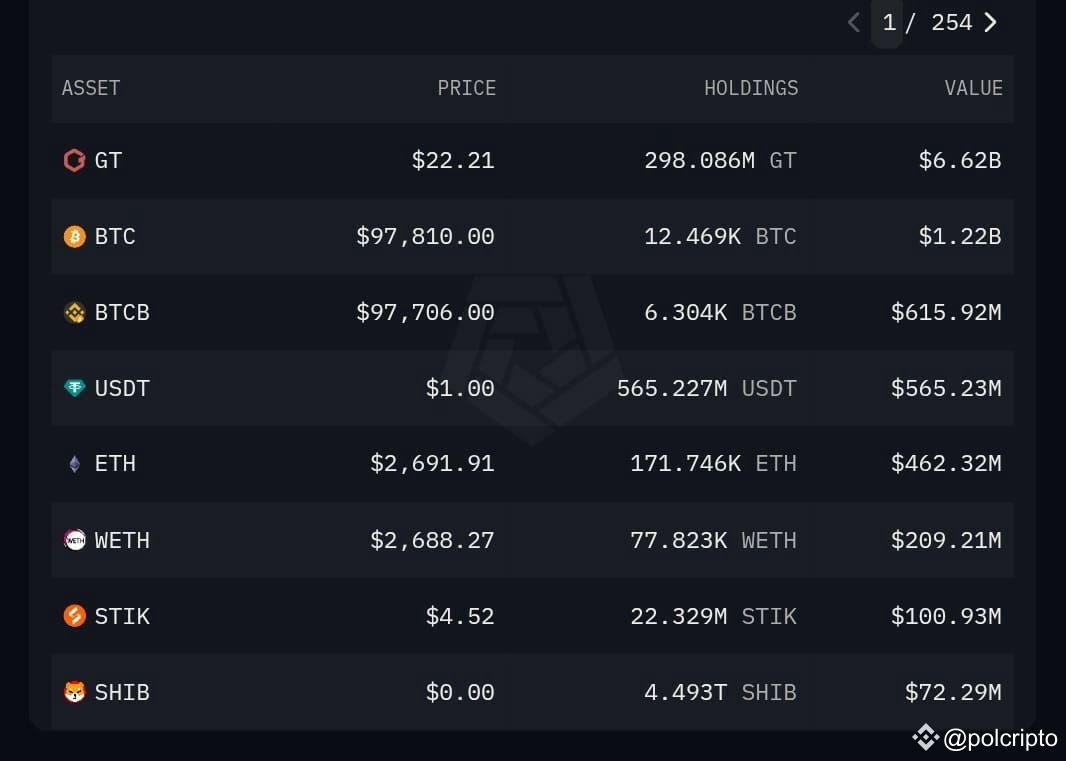This screenshot has width=1066, height=761.
Task: Click the WETH token icon
Action: (x=75, y=540)
